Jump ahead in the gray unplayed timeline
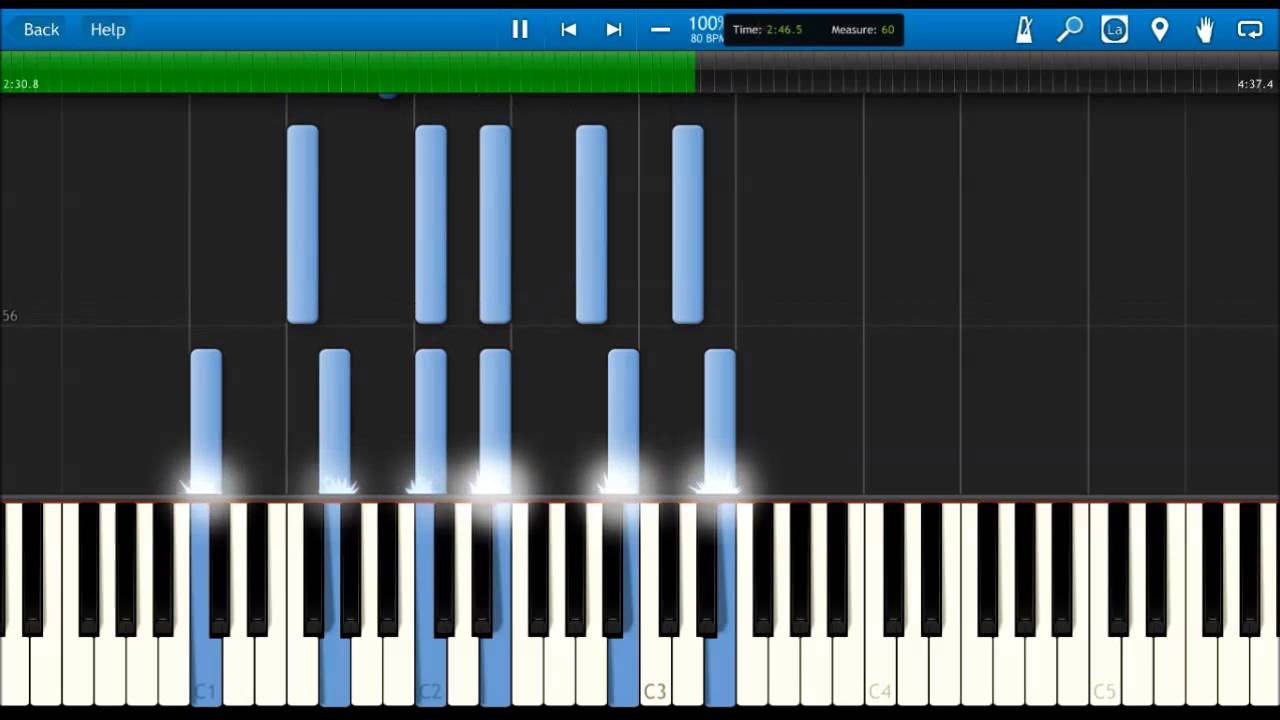 click(988, 72)
